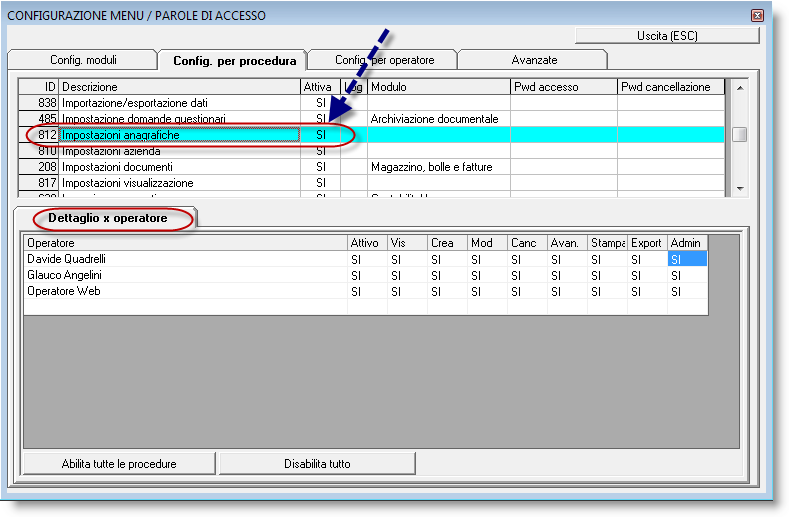Toggle Export value for Davide Quadrelli

[x=648, y=259]
